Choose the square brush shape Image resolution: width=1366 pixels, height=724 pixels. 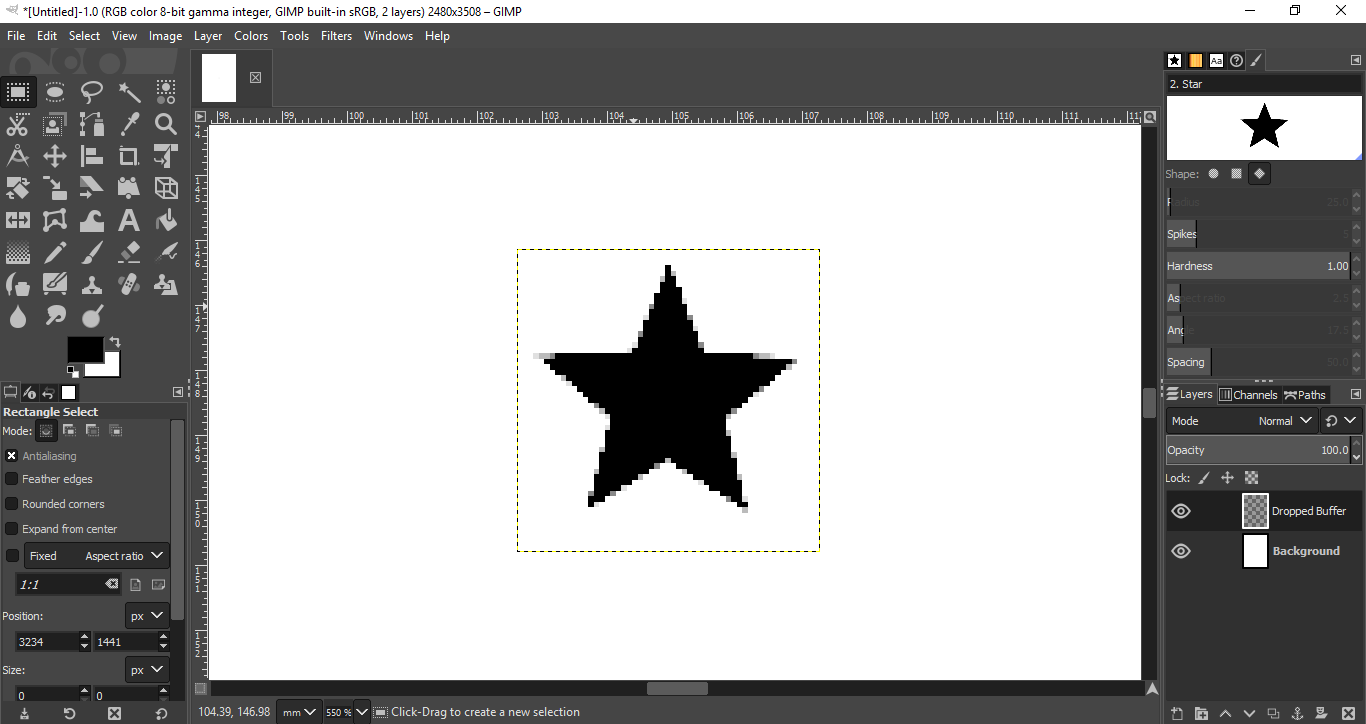coord(1237,173)
